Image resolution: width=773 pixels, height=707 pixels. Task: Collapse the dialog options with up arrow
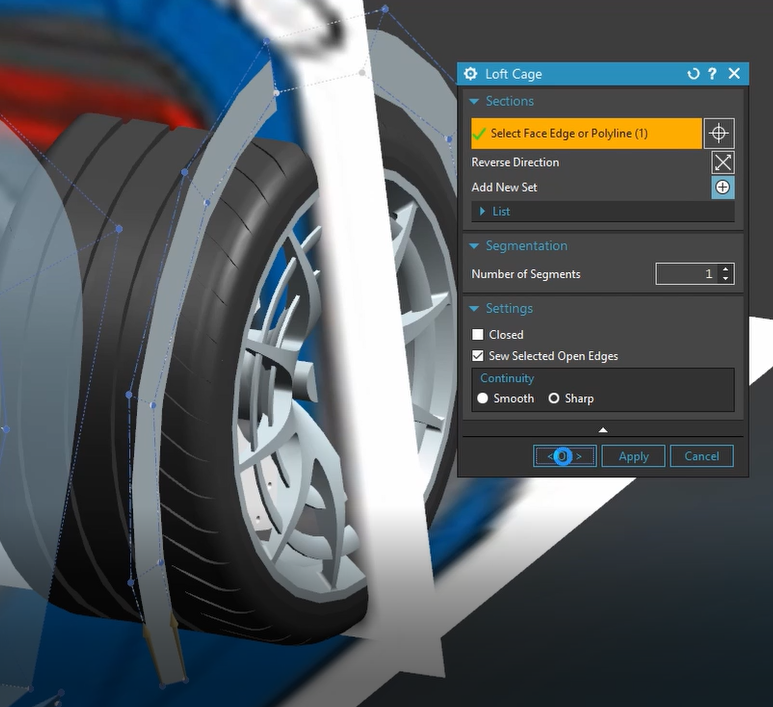602,430
